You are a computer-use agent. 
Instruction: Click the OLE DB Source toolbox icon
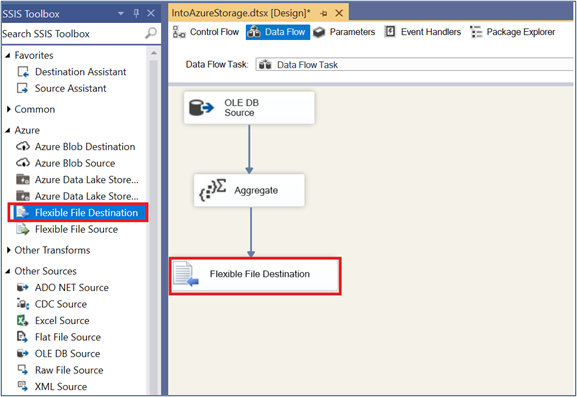(22, 354)
